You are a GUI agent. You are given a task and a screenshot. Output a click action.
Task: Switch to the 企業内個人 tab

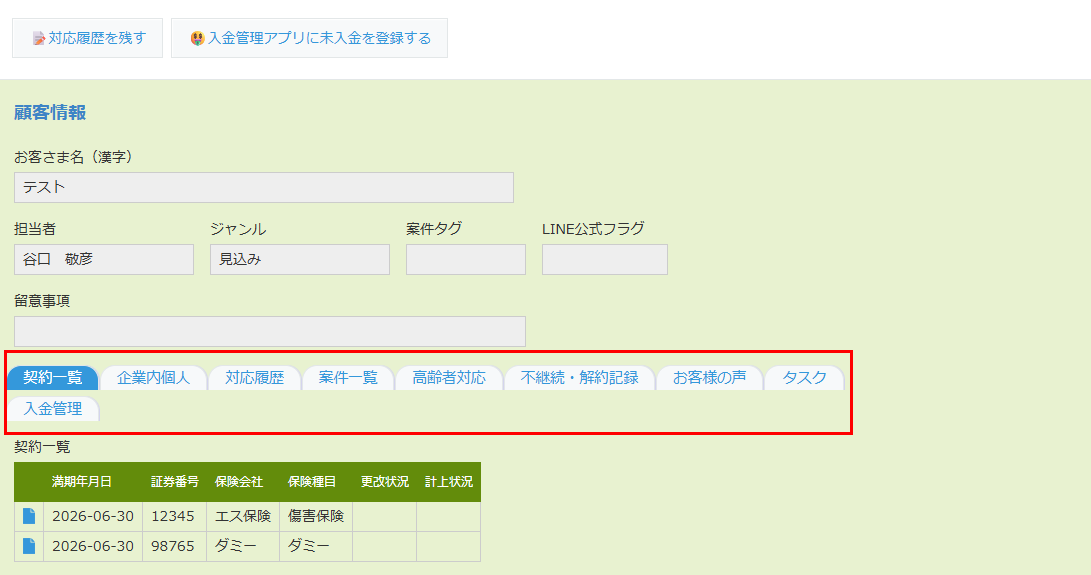point(153,378)
